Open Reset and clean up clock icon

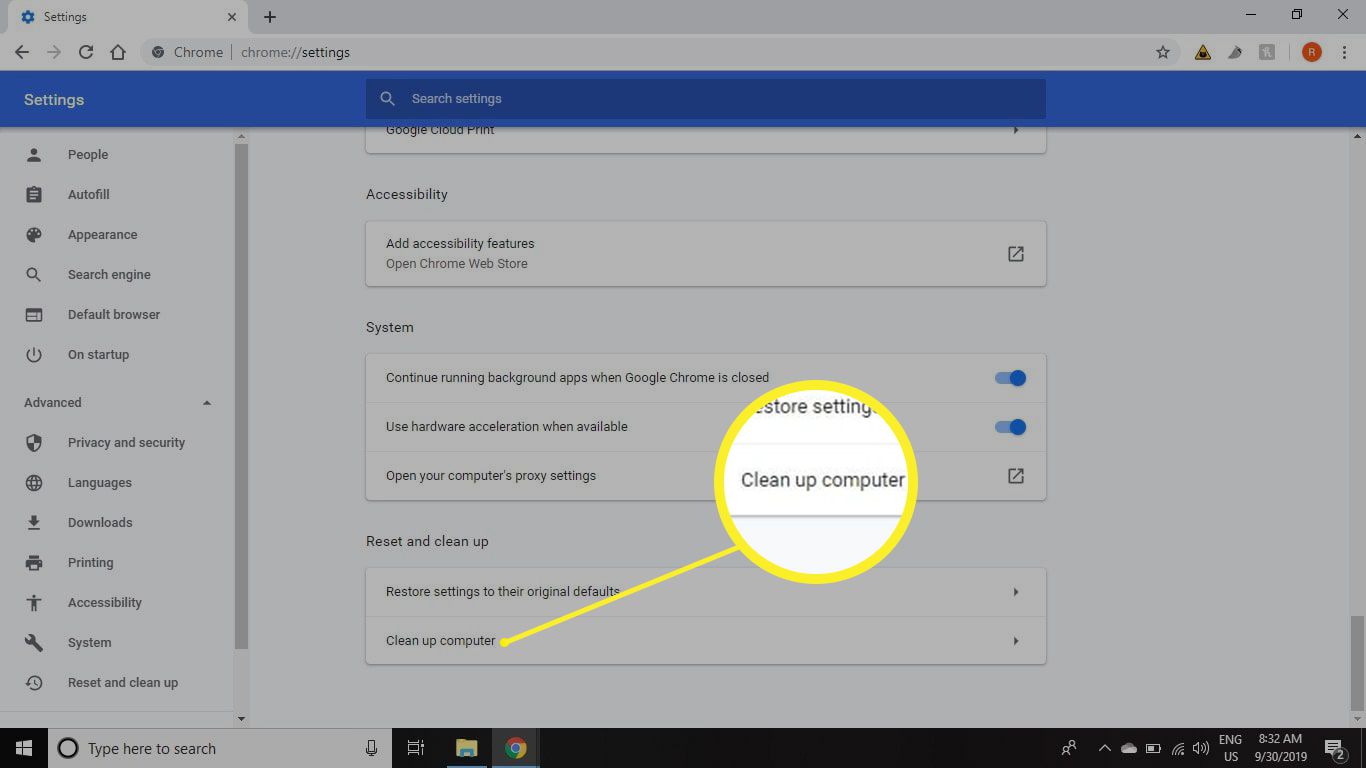(x=36, y=682)
